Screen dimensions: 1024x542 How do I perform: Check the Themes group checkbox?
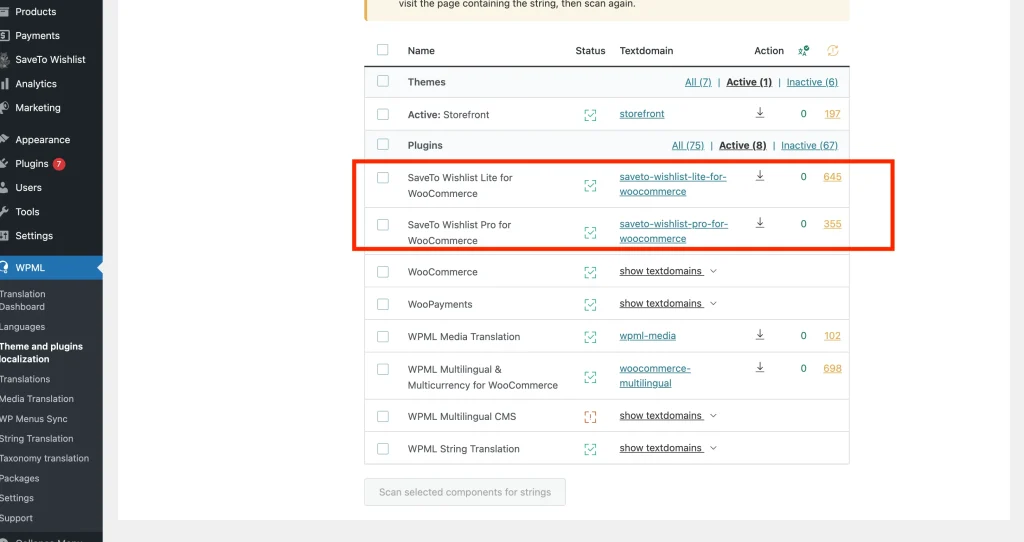point(383,81)
